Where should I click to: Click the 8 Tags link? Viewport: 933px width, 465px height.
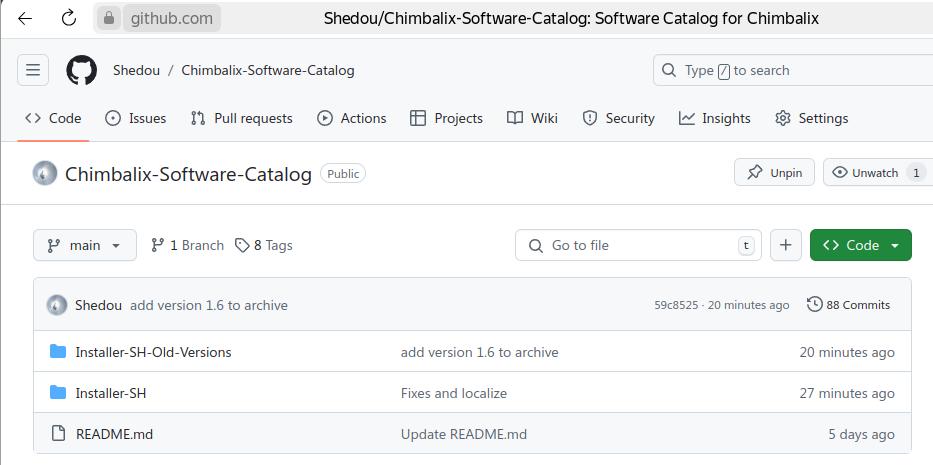(x=264, y=245)
